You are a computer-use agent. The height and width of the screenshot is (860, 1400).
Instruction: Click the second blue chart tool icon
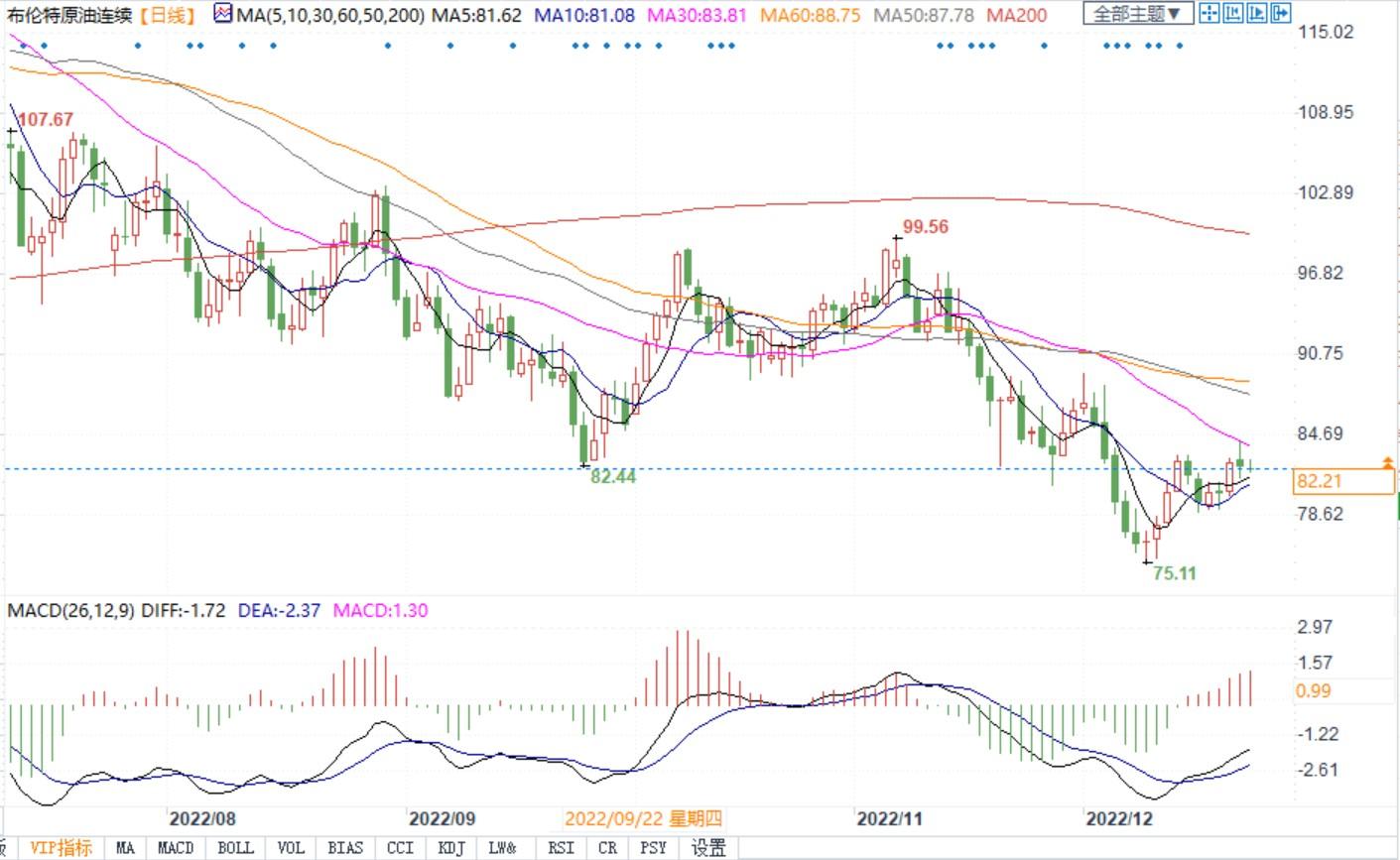1232,14
